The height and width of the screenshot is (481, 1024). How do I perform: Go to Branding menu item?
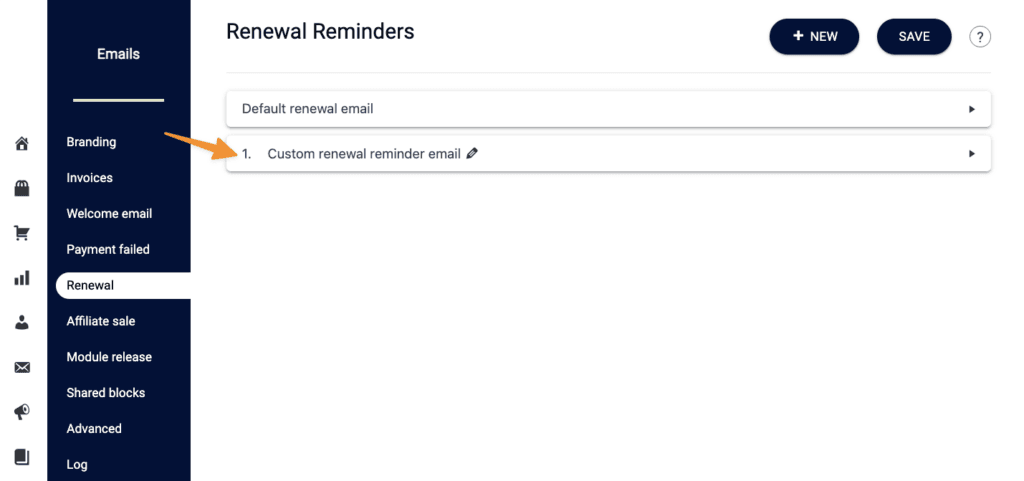(x=91, y=142)
